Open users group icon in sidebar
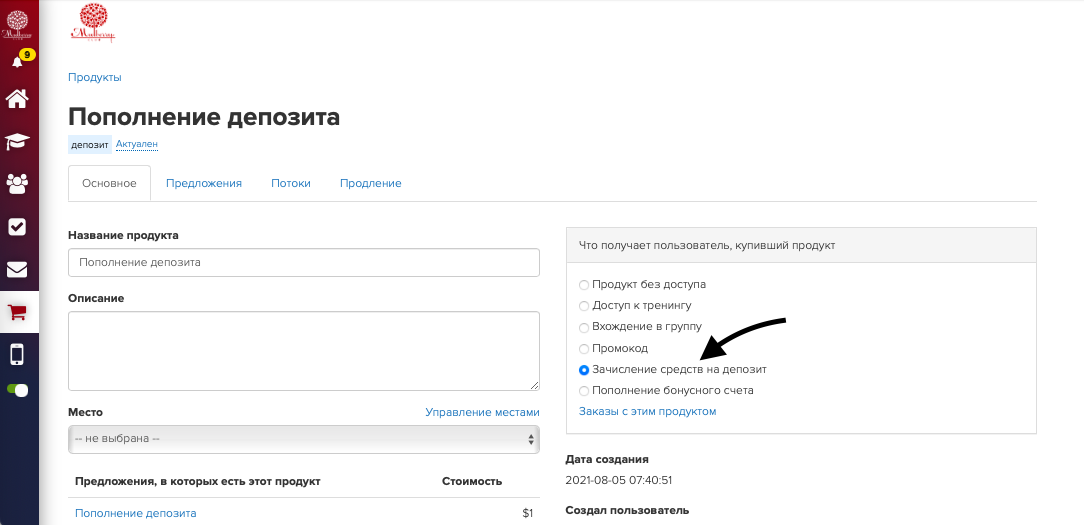This screenshot has width=1084, height=525. [x=17, y=183]
